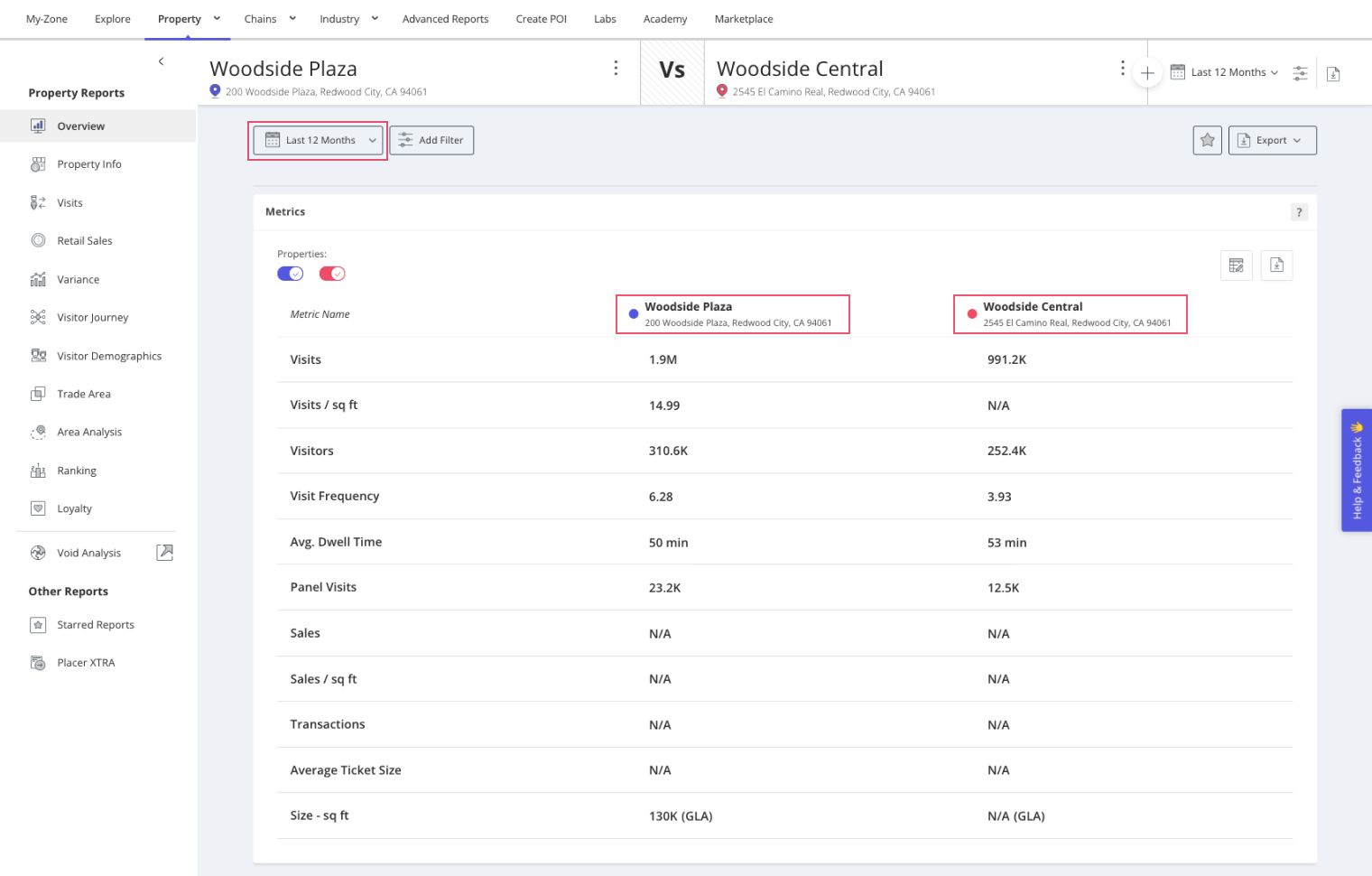1372x876 pixels.
Task: Add another property with plus button
Action: (x=1147, y=73)
